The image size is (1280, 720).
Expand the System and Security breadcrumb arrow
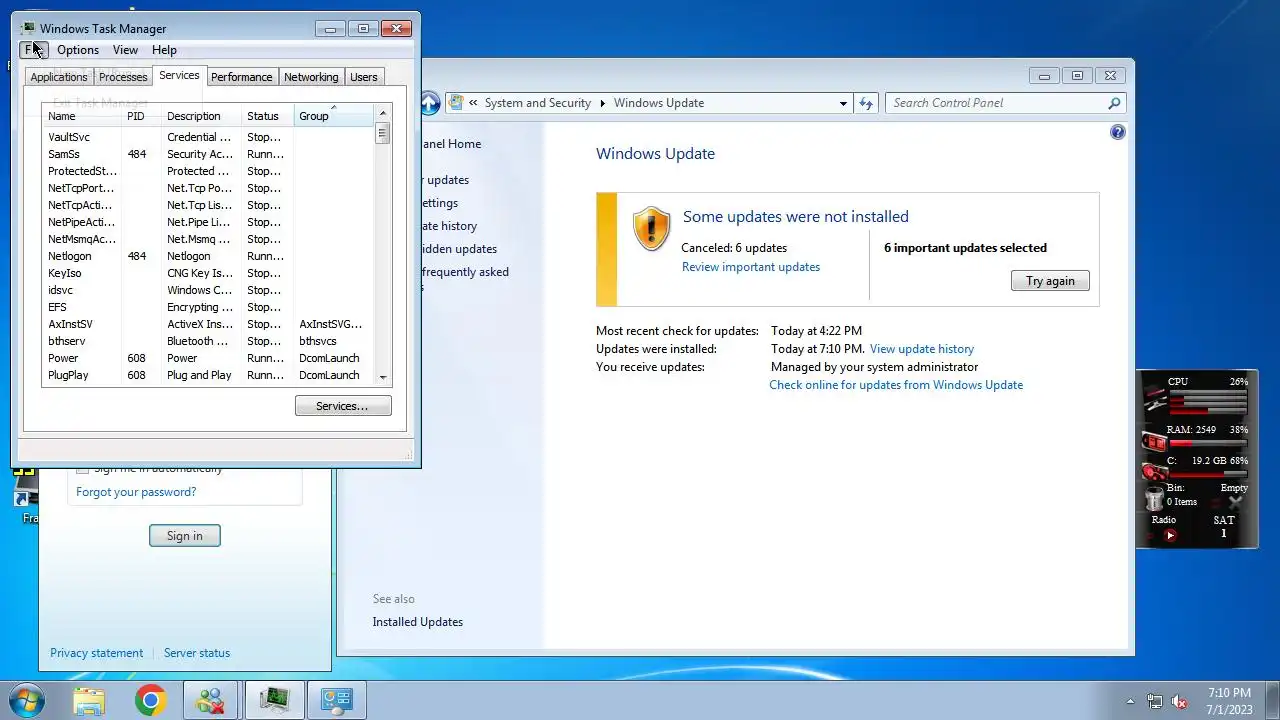point(603,103)
